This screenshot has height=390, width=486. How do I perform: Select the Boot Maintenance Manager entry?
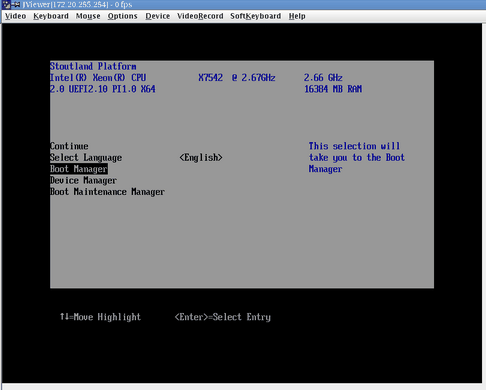[107, 192]
